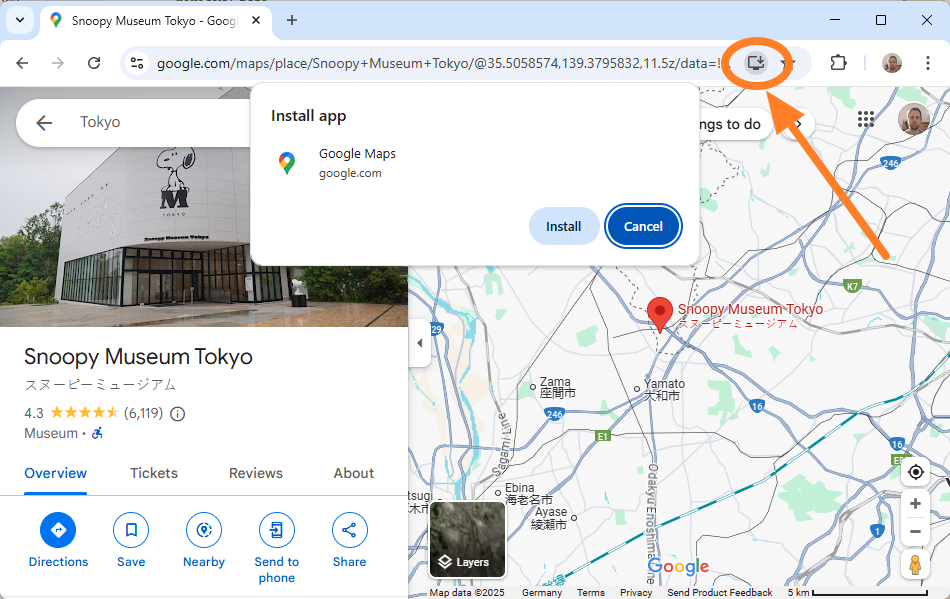Click Send to phone button
Viewport: 950px width, 599px height.
[x=277, y=548]
